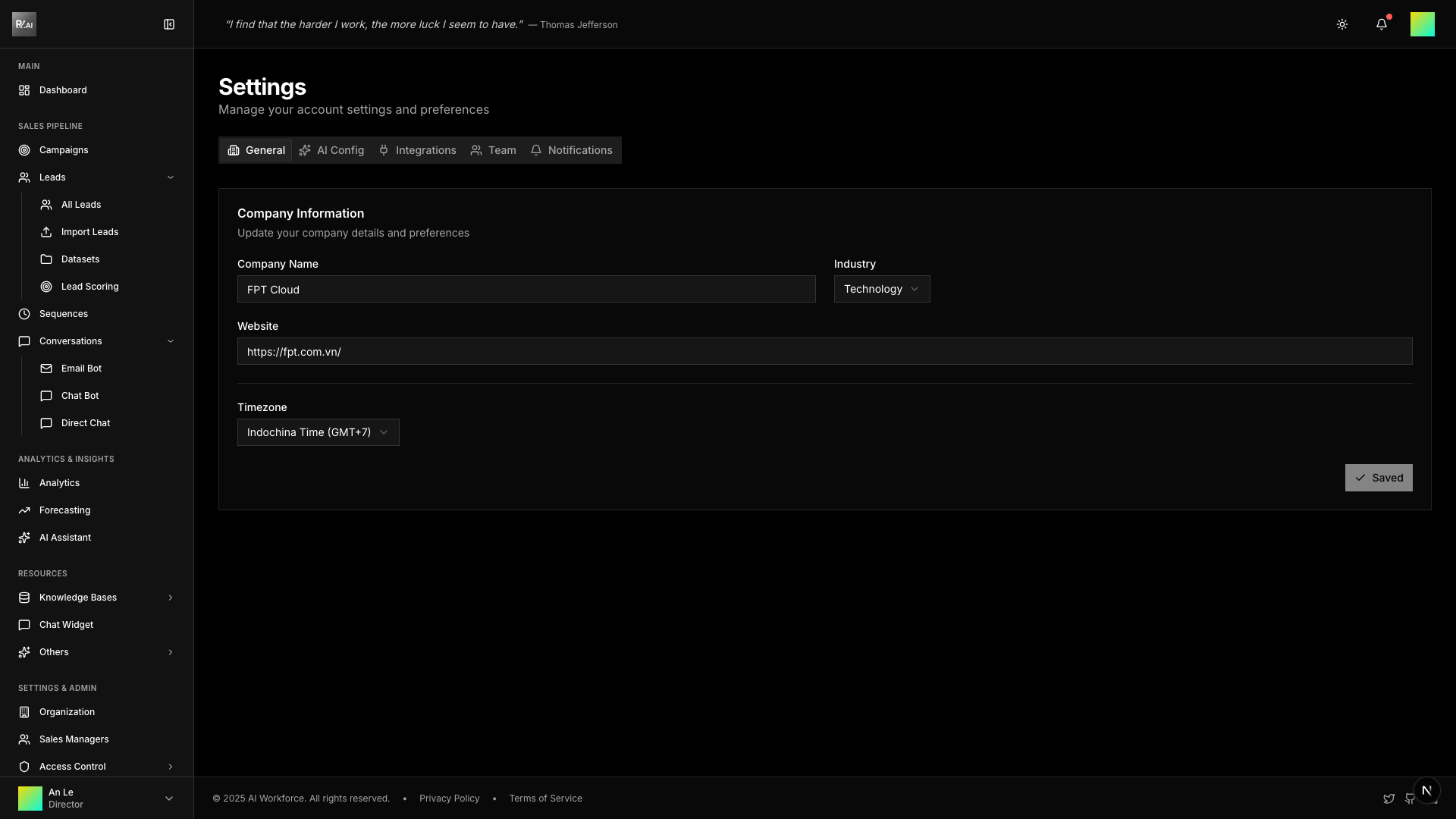Switch to AI Config tab

(x=332, y=150)
